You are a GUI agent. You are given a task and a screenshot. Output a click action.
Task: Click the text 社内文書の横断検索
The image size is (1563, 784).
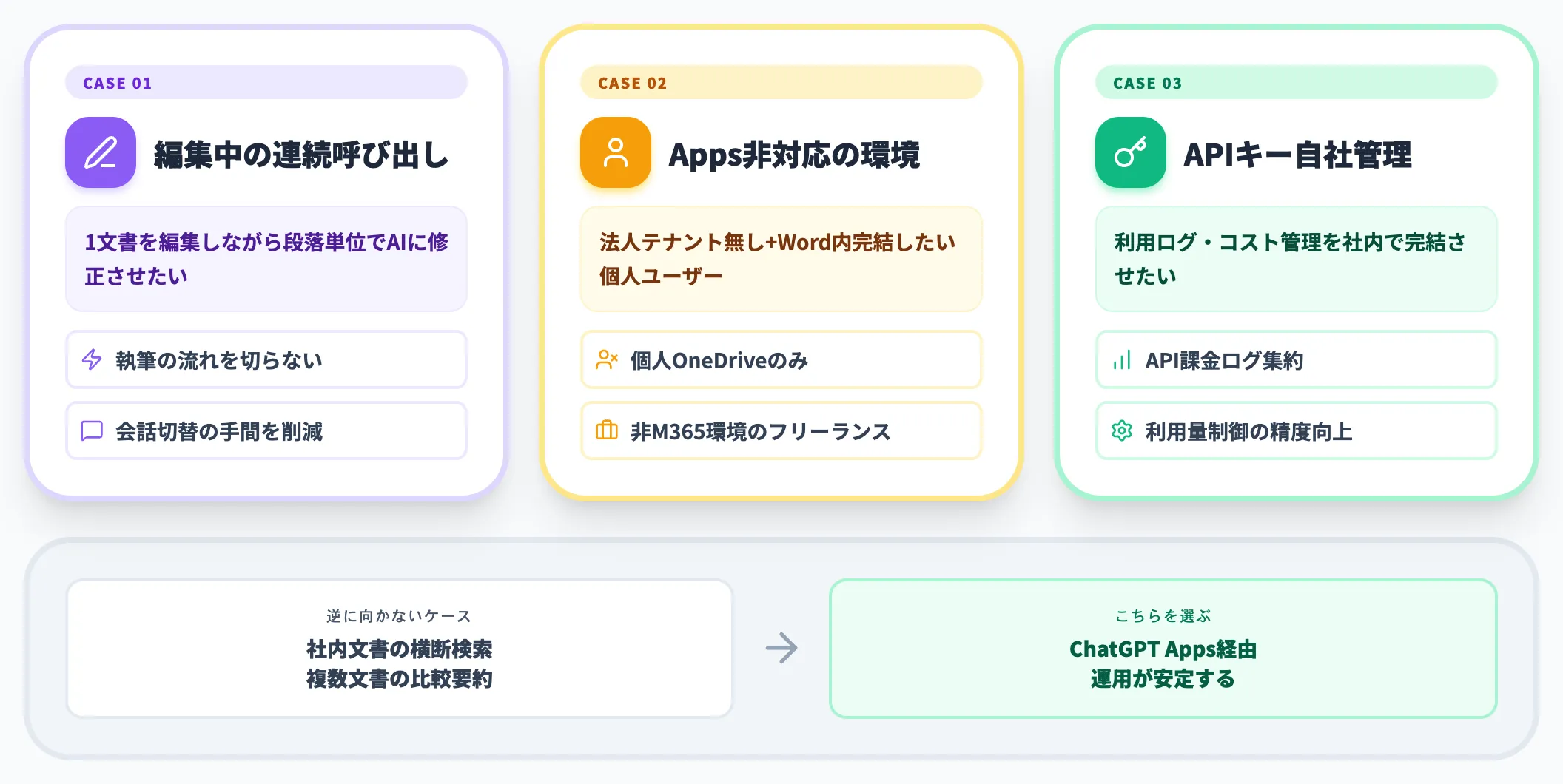[400, 649]
